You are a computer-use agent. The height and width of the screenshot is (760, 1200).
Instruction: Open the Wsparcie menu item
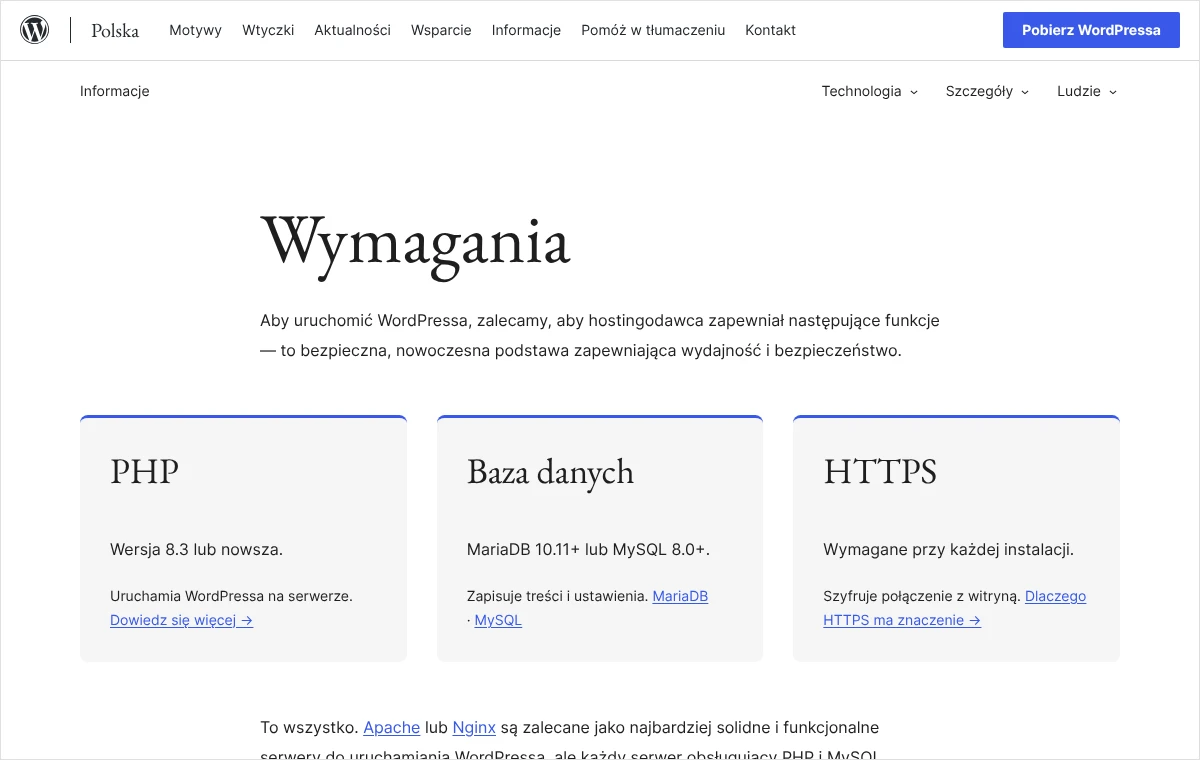[441, 30]
